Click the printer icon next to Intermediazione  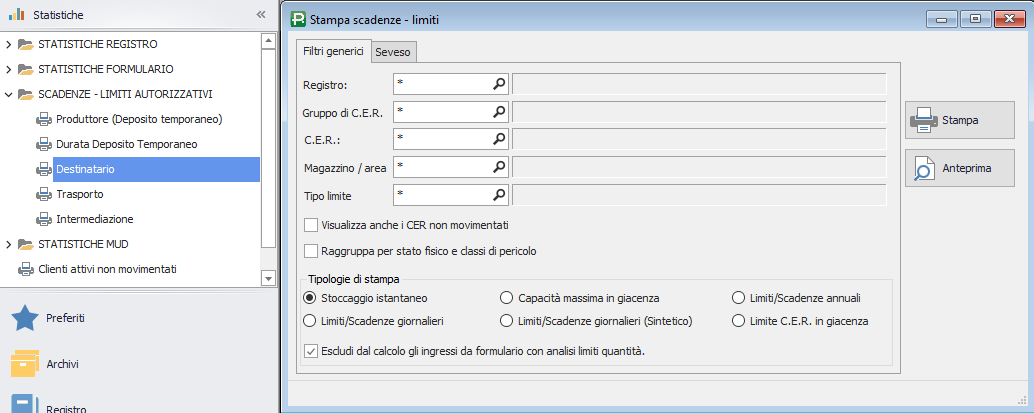[44, 219]
